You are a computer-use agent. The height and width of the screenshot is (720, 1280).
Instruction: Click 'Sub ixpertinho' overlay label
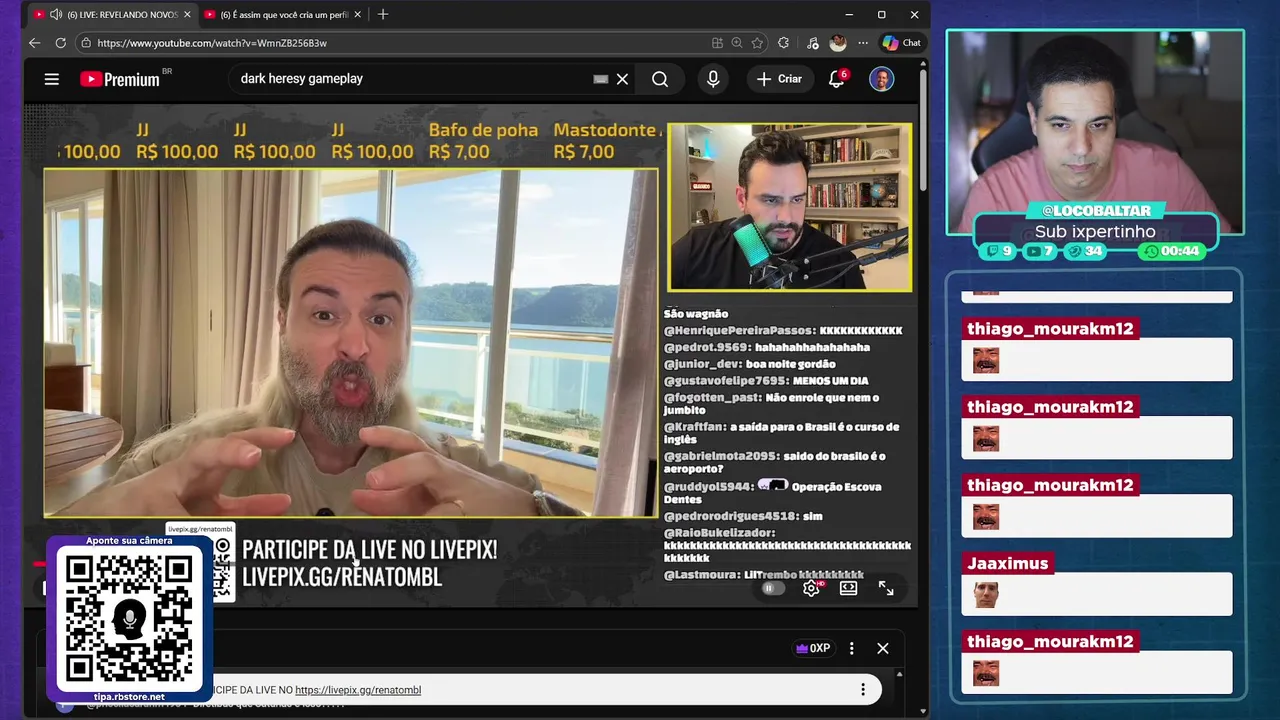(1095, 231)
